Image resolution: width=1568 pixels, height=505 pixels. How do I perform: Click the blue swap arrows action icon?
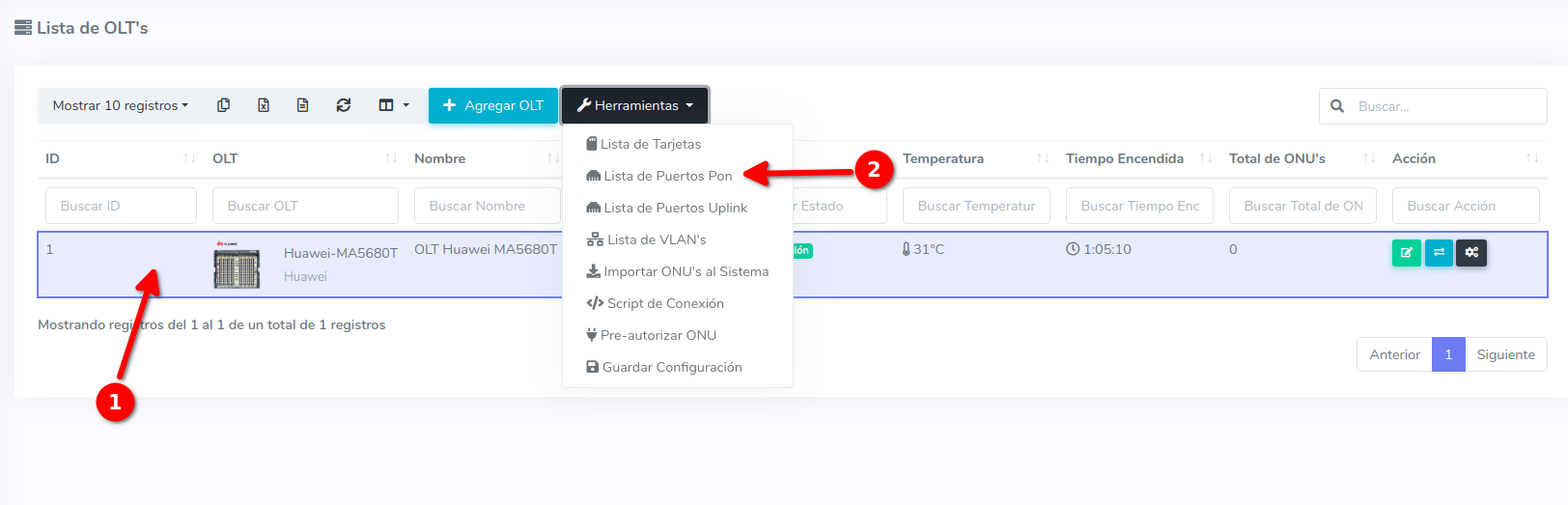pyautogui.click(x=1439, y=253)
